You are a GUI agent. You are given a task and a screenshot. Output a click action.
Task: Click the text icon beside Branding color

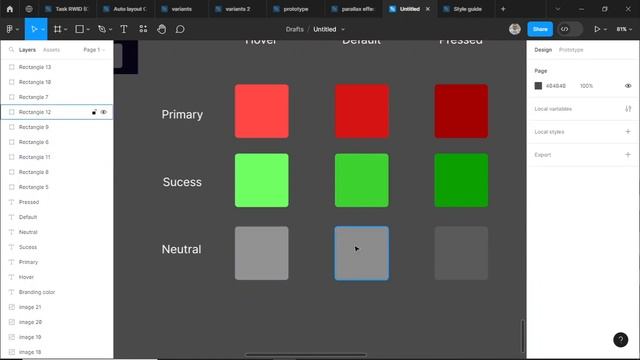pyautogui.click(x=11, y=292)
